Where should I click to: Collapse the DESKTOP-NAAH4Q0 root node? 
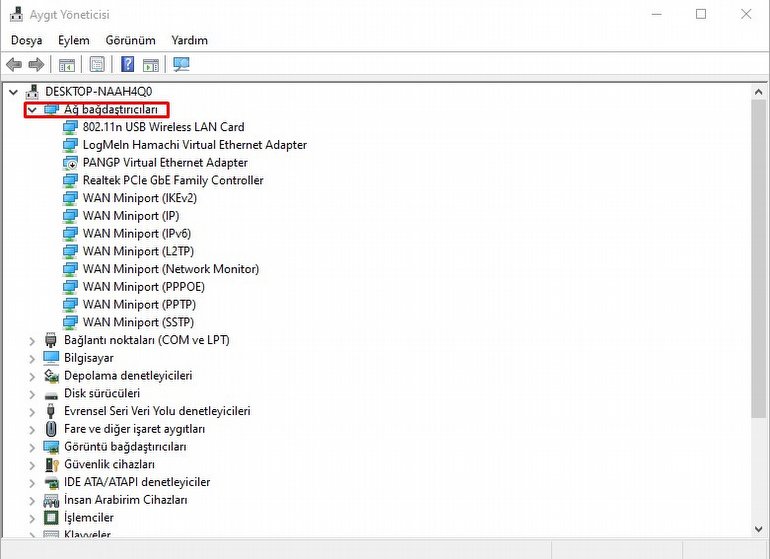(x=13, y=91)
